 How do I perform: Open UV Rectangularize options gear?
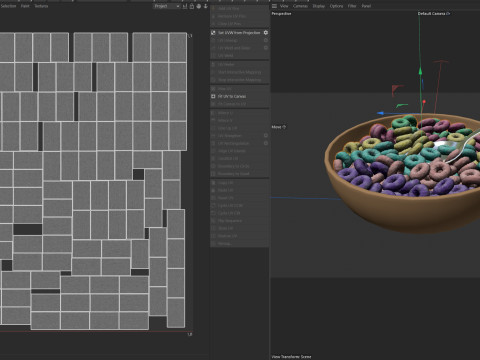[266, 143]
